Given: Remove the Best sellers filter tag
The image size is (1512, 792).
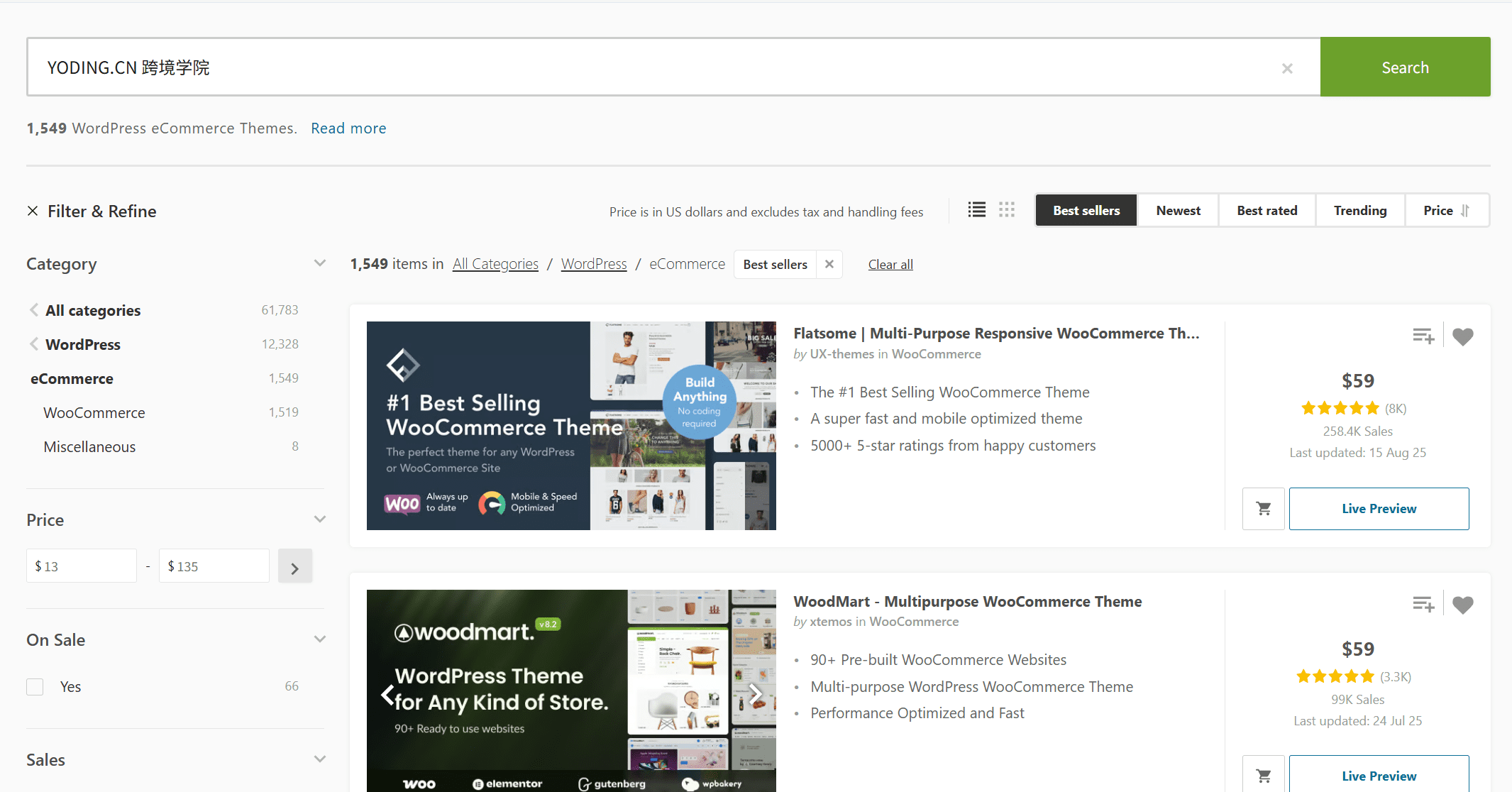Looking at the screenshot, I should [x=829, y=264].
